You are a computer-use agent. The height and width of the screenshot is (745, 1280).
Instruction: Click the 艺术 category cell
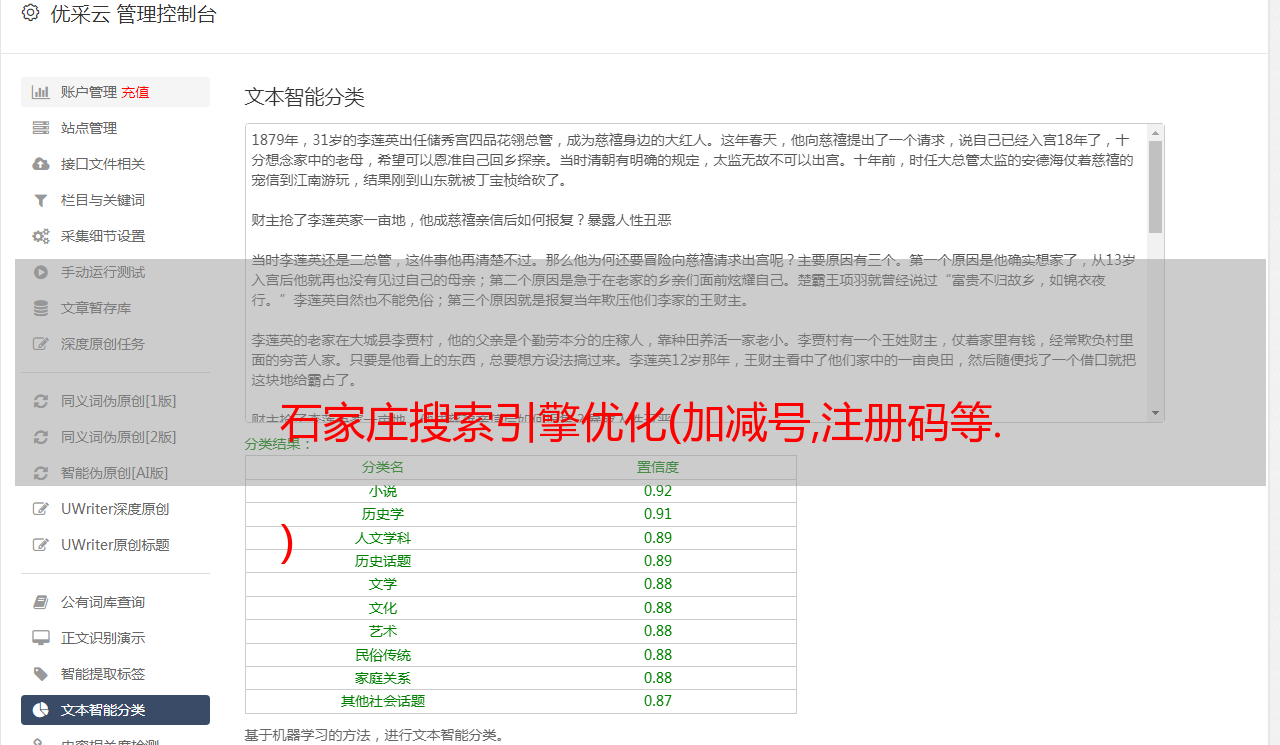(x=383, y=631)
